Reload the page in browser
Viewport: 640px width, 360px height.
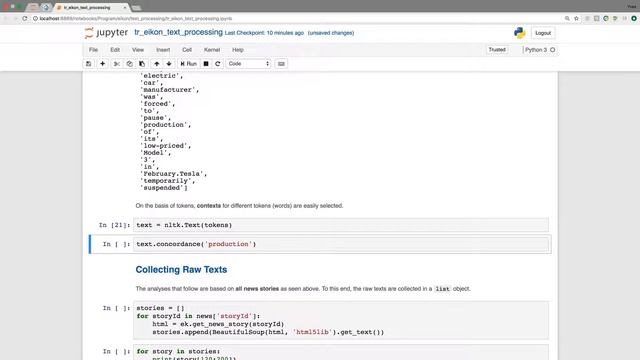(x=24, y=18)
